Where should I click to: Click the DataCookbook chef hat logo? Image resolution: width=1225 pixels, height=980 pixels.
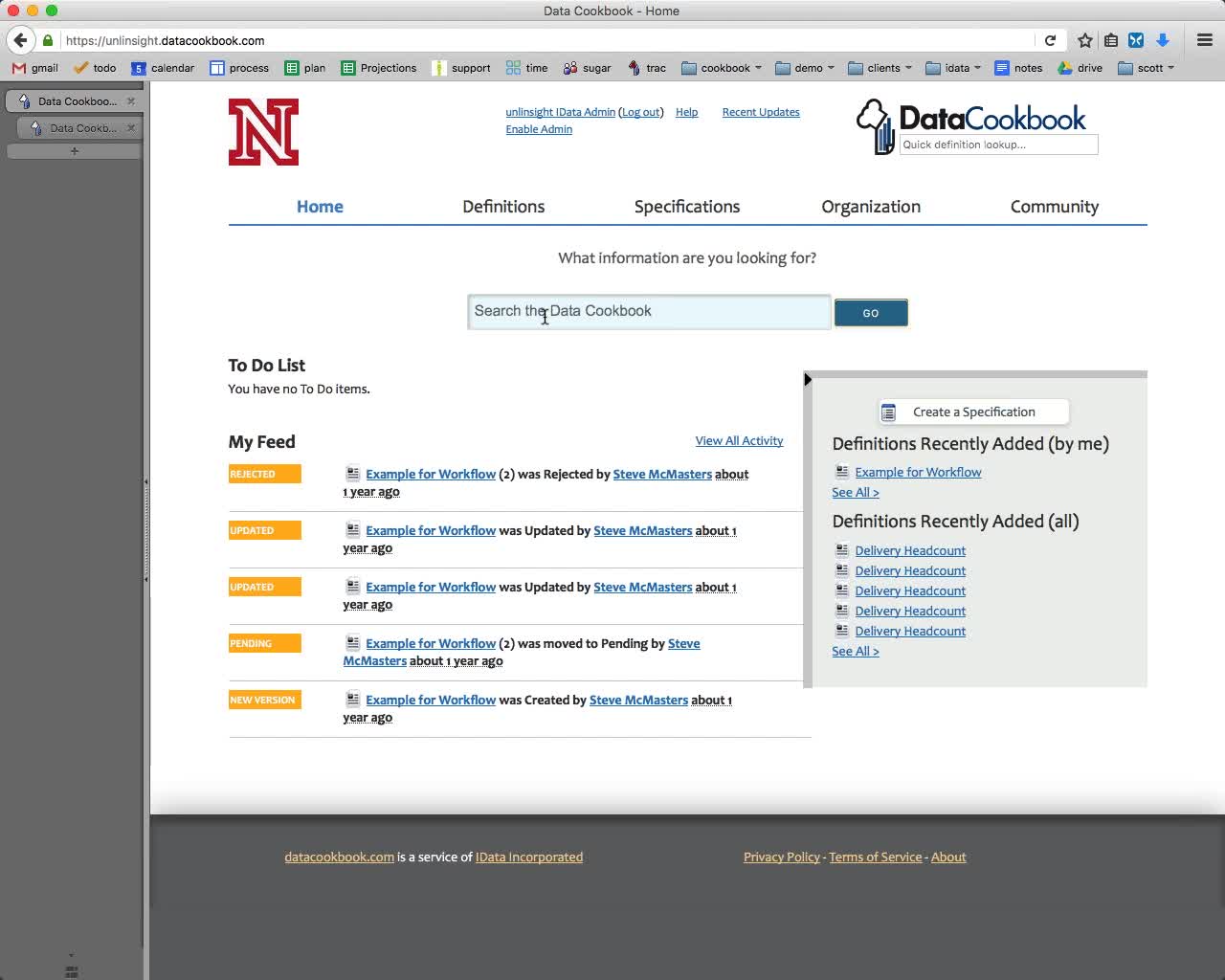875,126
